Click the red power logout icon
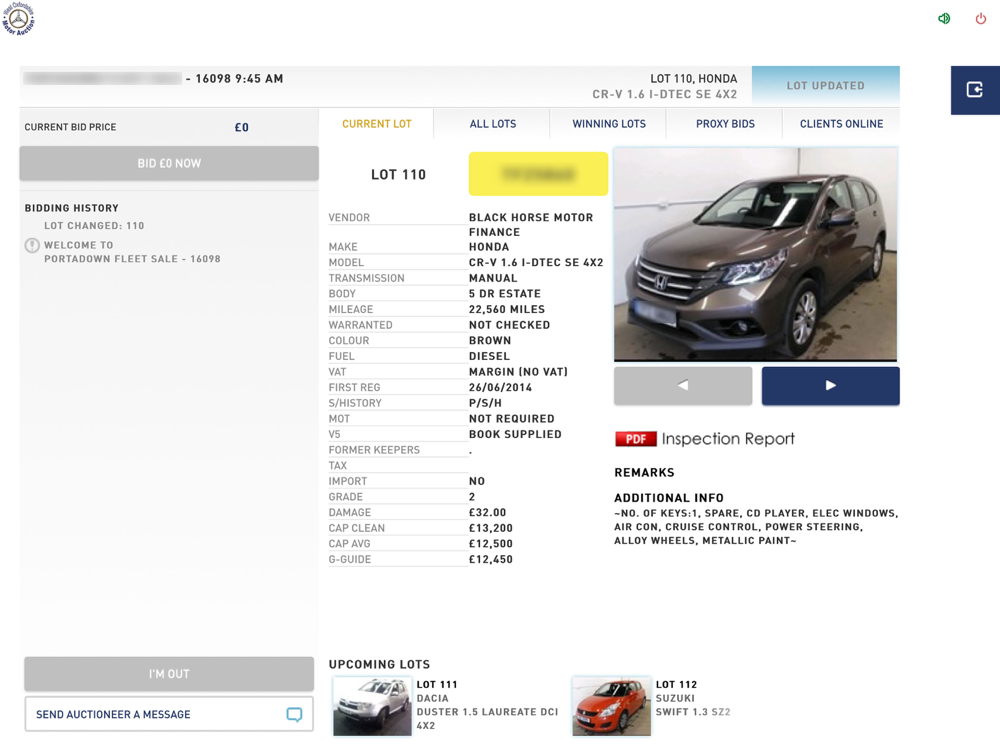Viewport: 1000px width, 750px height. (981, 18)
